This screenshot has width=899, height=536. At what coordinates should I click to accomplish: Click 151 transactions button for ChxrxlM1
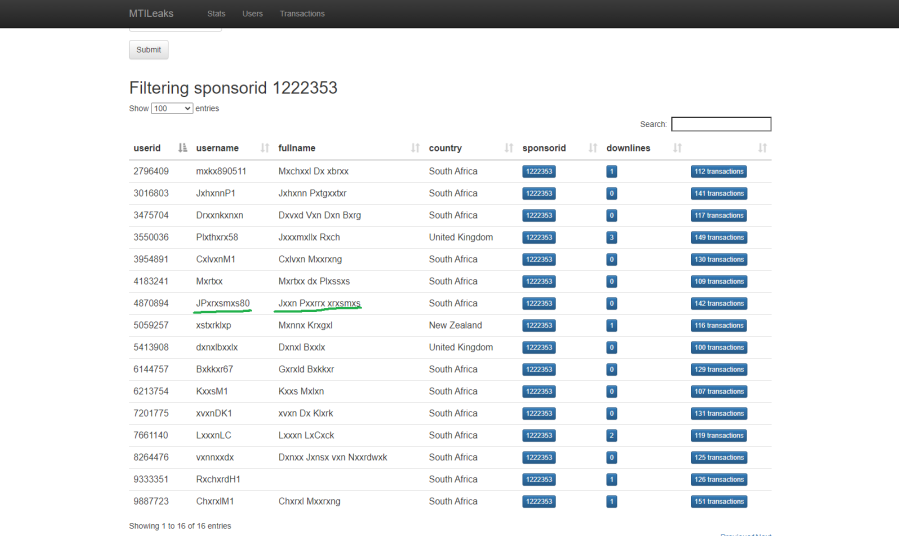coord(718,502)
